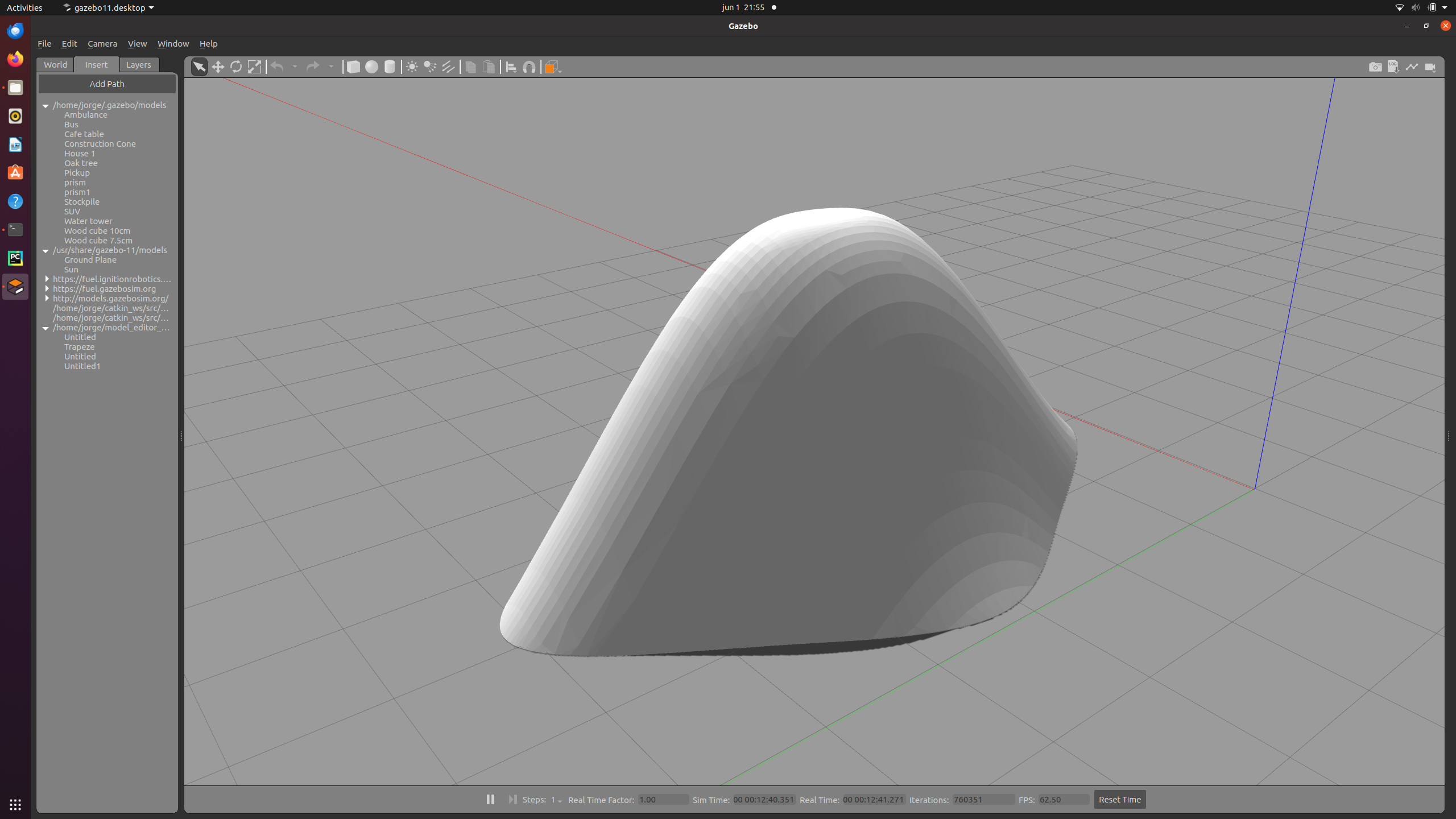Image resolution: width=1456 pixels, height=819 pixels.
Task: Toggle the snap magnet tool
Action: [530, 67]
